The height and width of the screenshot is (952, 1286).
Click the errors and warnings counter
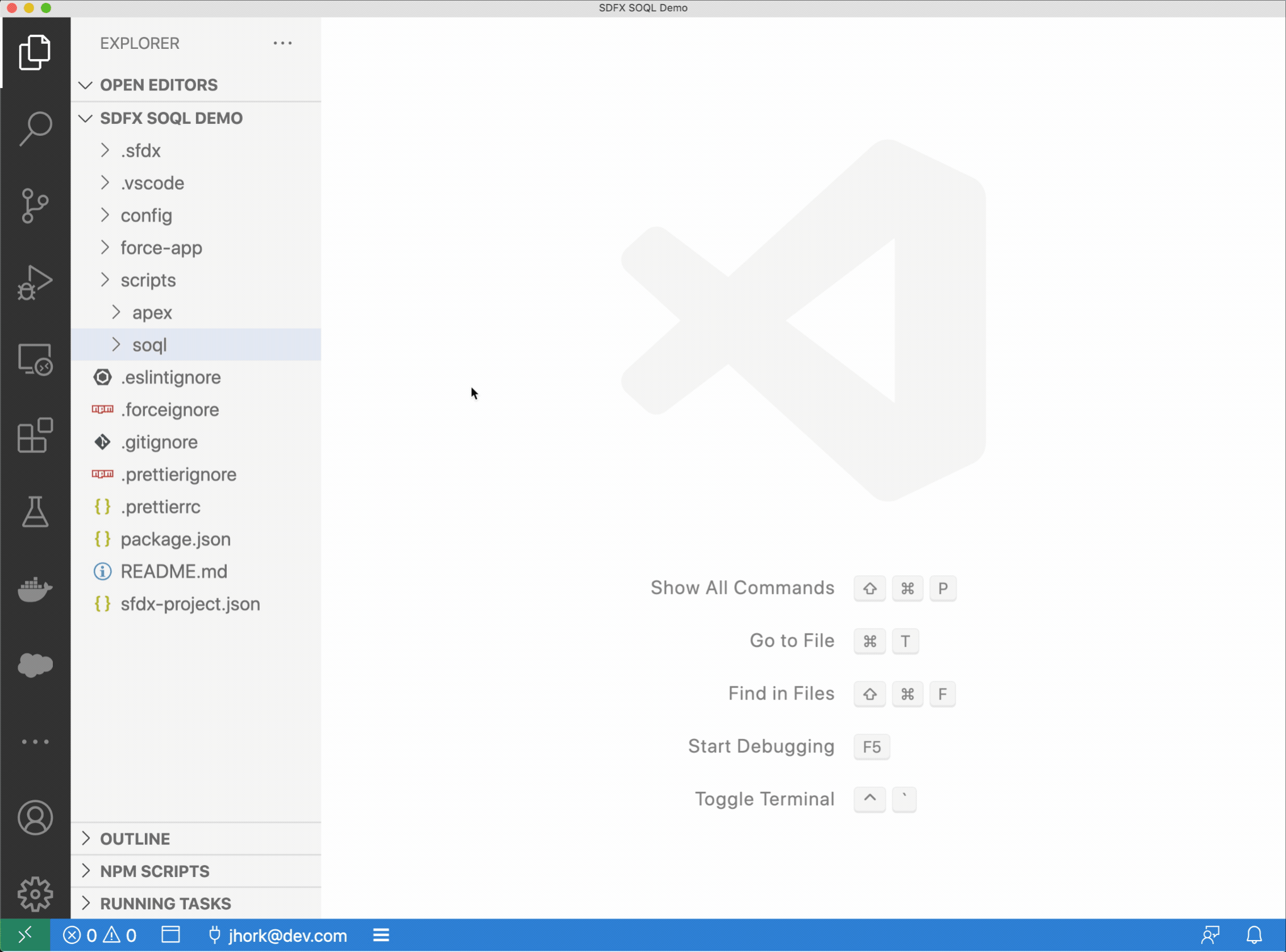[x=99, y=935]
